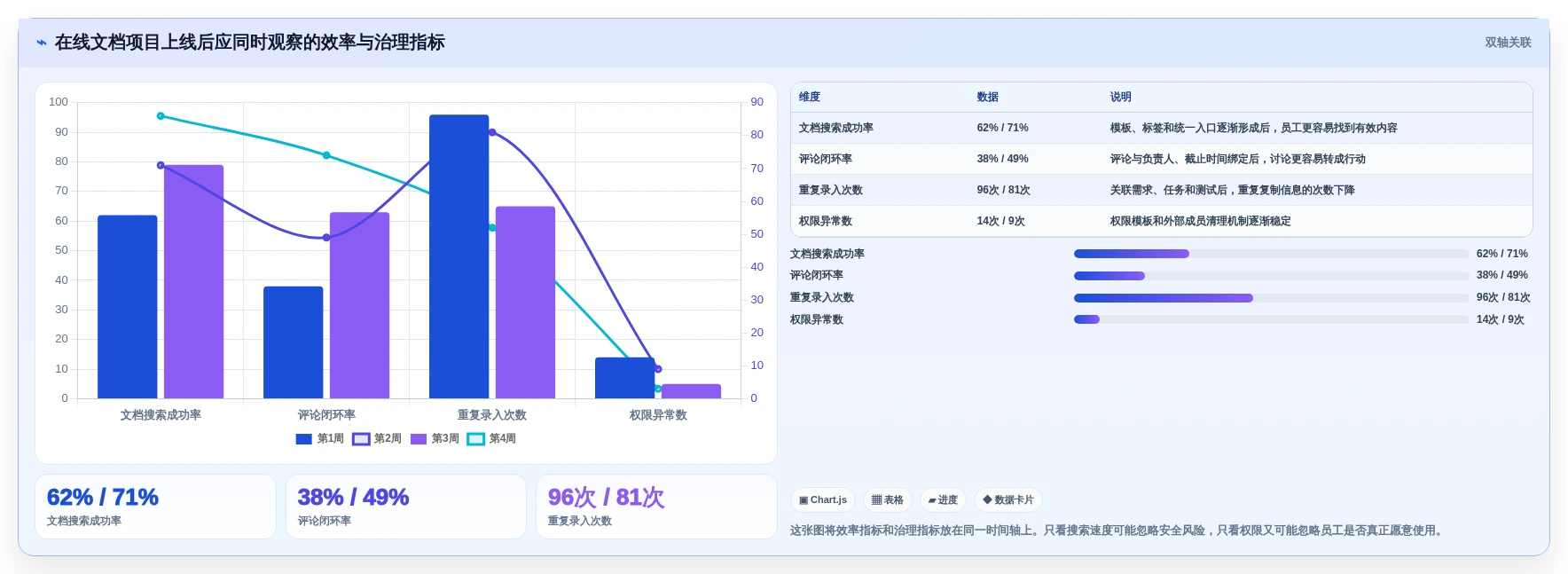Click the grid icon in 表格 tag

pyautogui.click(x=876, y=500)
